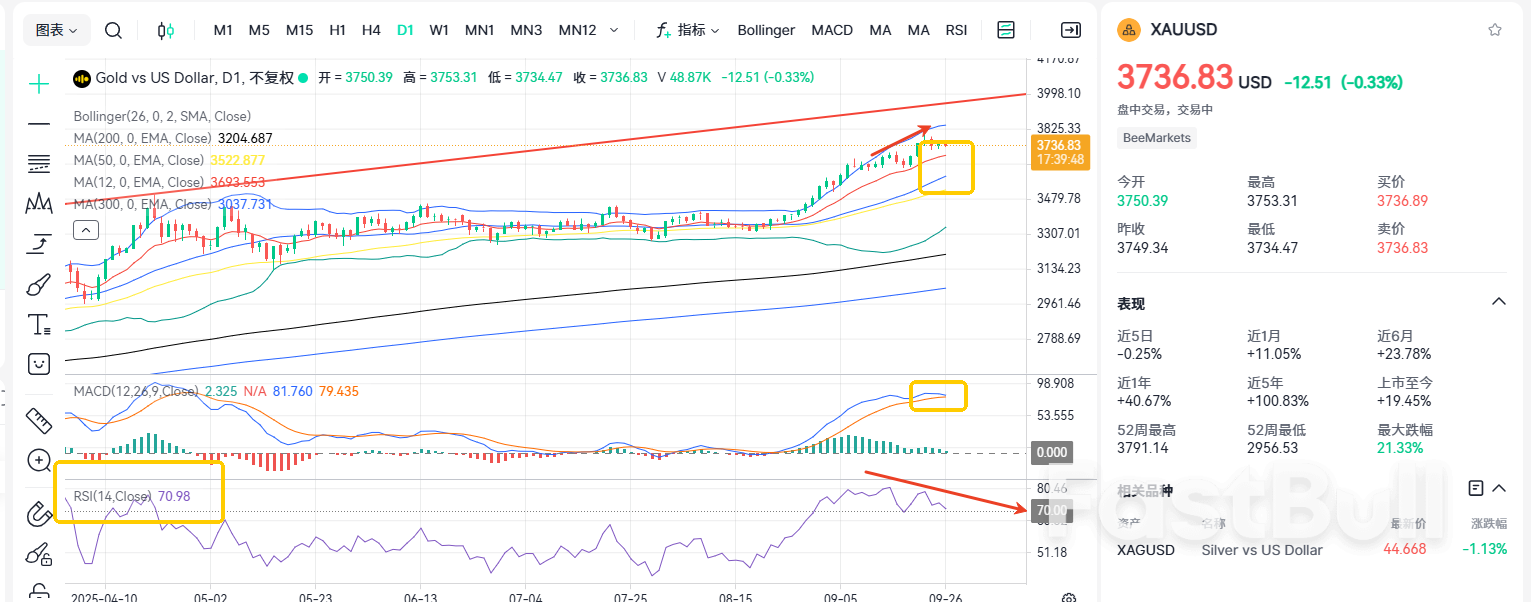1531x602 pixels.
Task: Toggle the magnet snap mode
Action: pos(39,514)
